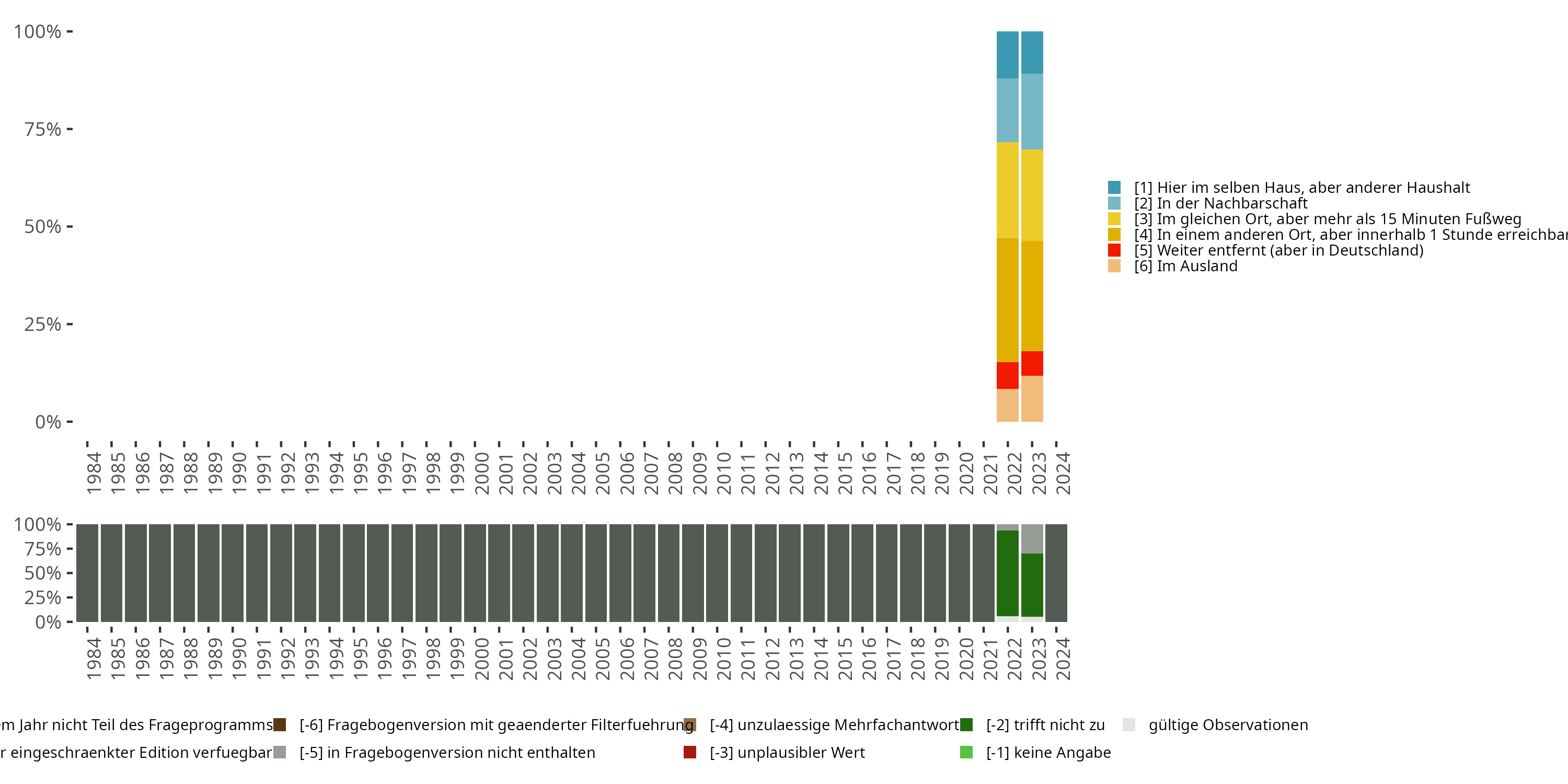
Task: Click the '[-6] Fragebogenversion mit geaenderter Filterfuehrung' swatch
Action: 280,725
